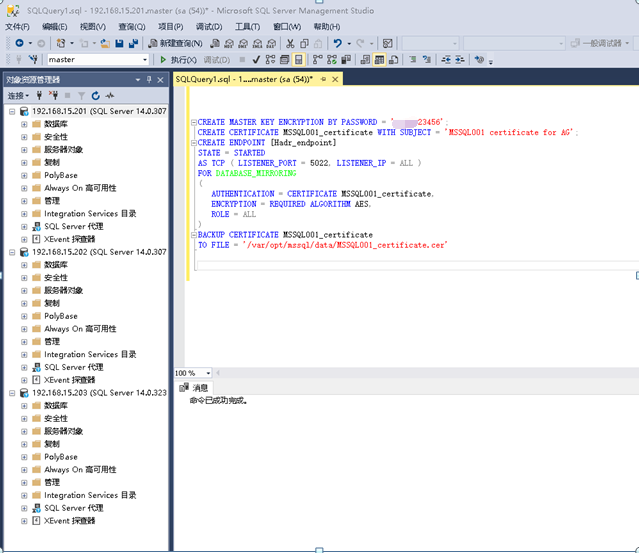The image size is (639, 553).
Task: Open the 视图(V) menu
Action: click(93, 26)
